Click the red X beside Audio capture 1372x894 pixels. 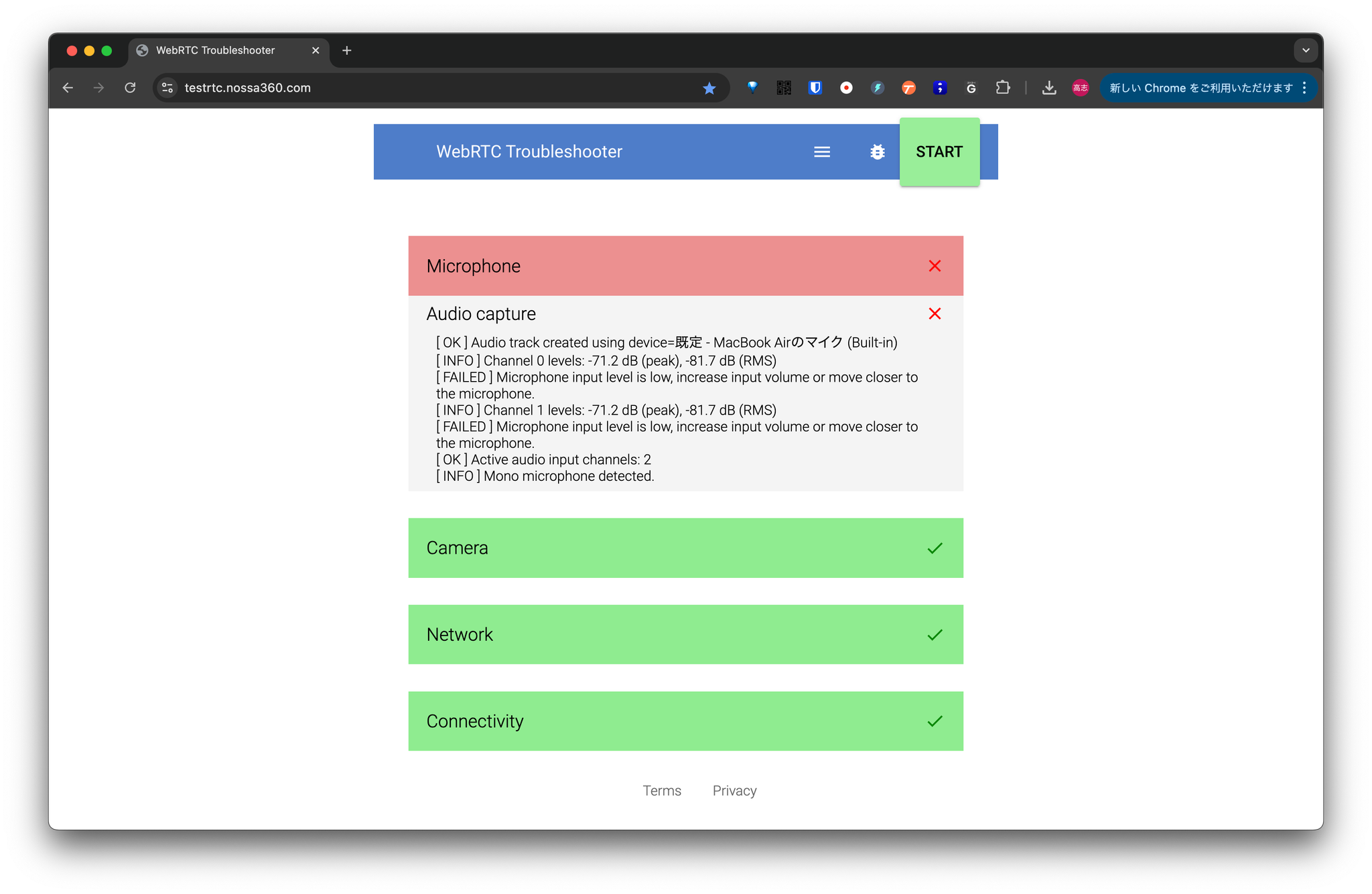[x=935, y=313]
